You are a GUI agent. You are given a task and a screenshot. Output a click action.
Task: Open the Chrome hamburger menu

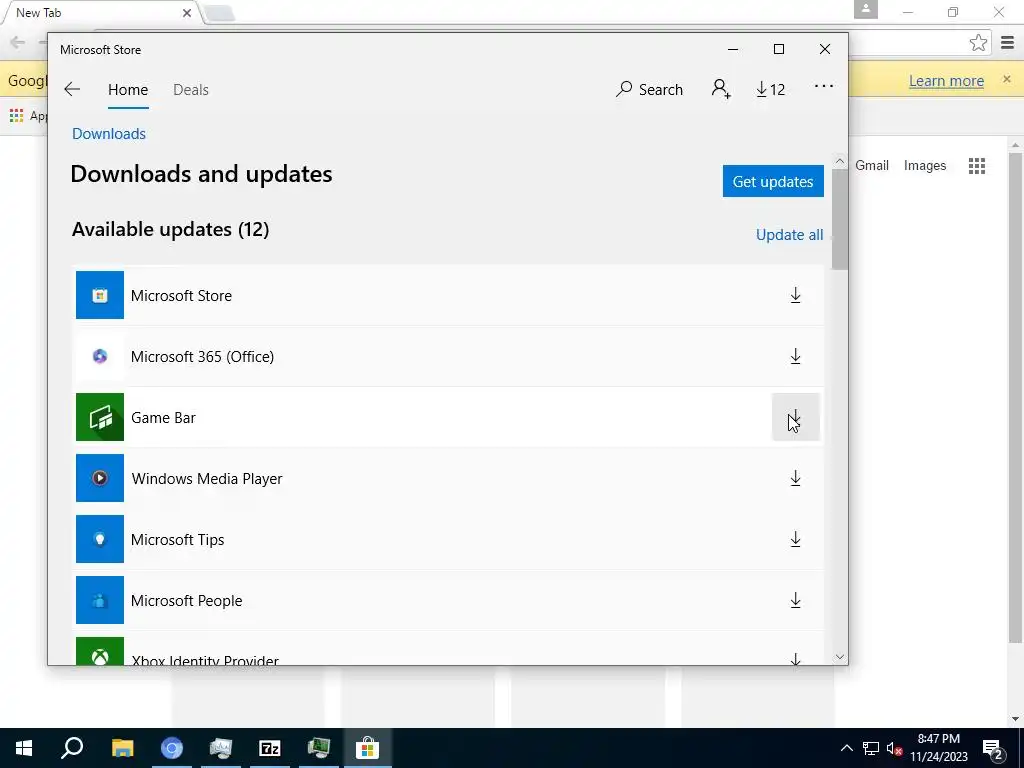click(1008, 43)
